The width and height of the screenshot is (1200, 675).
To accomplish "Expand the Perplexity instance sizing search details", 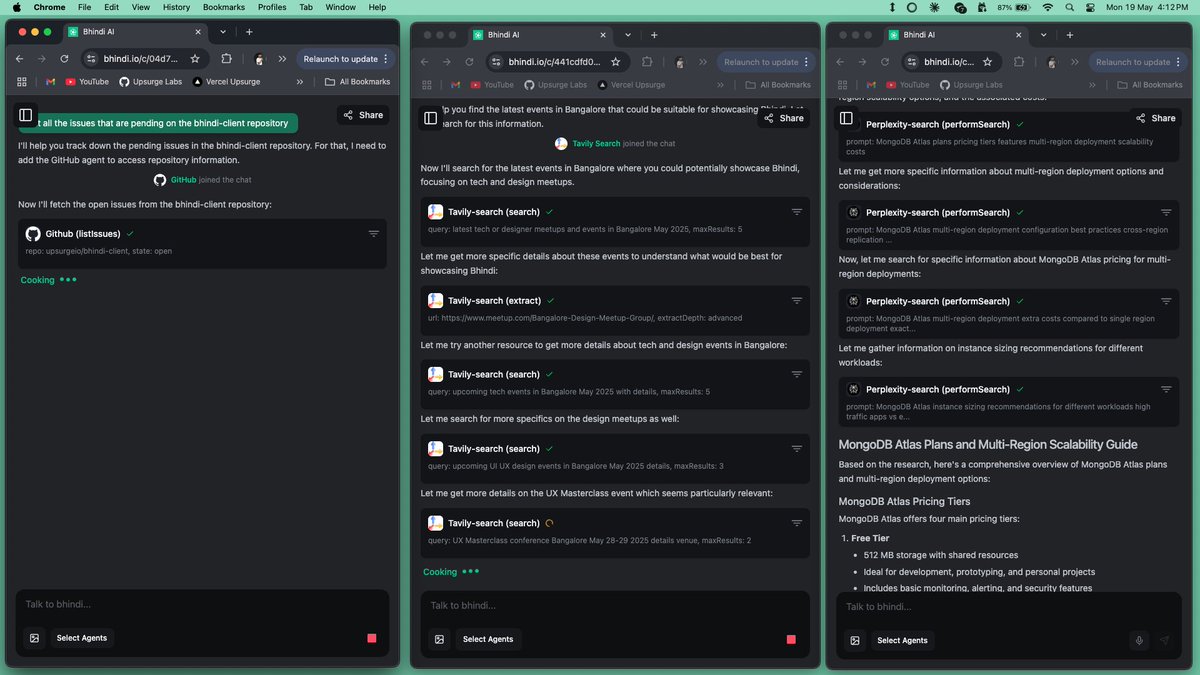I will [x=1166, y=389].
